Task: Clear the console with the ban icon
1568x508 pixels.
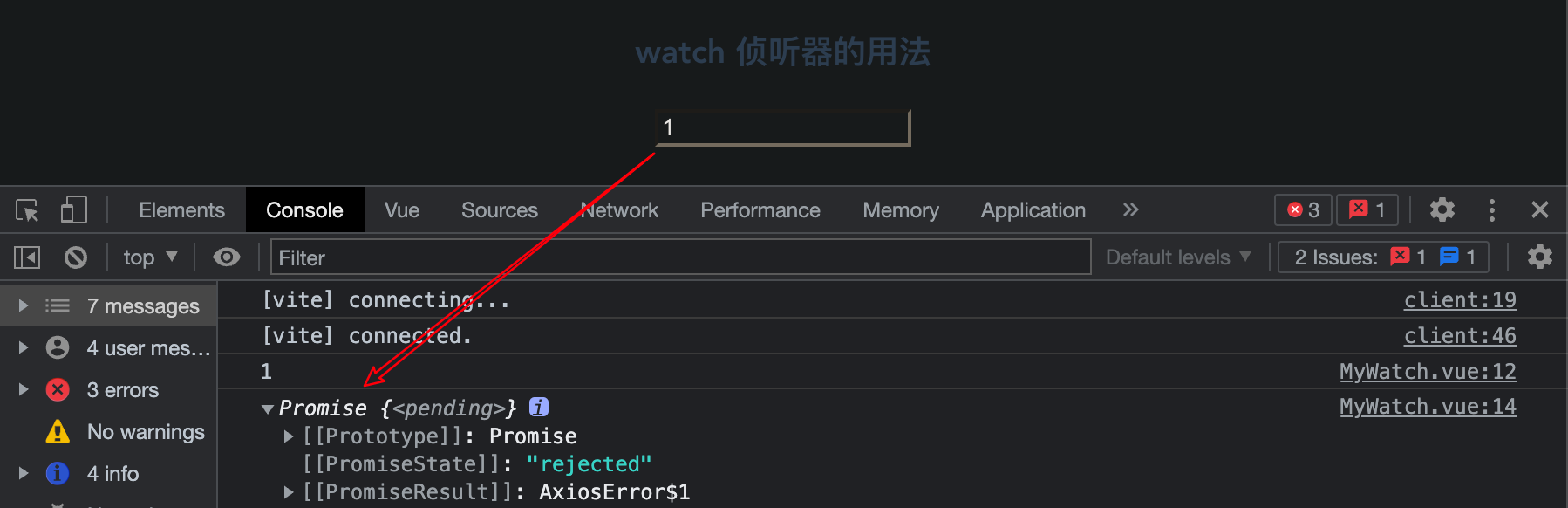Action: 76,257
